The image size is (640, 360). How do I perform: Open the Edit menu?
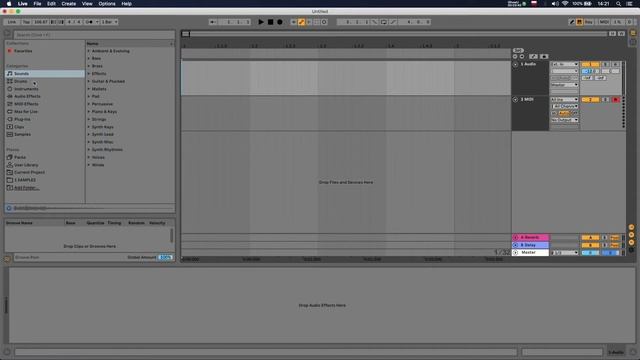coord(51,4)
